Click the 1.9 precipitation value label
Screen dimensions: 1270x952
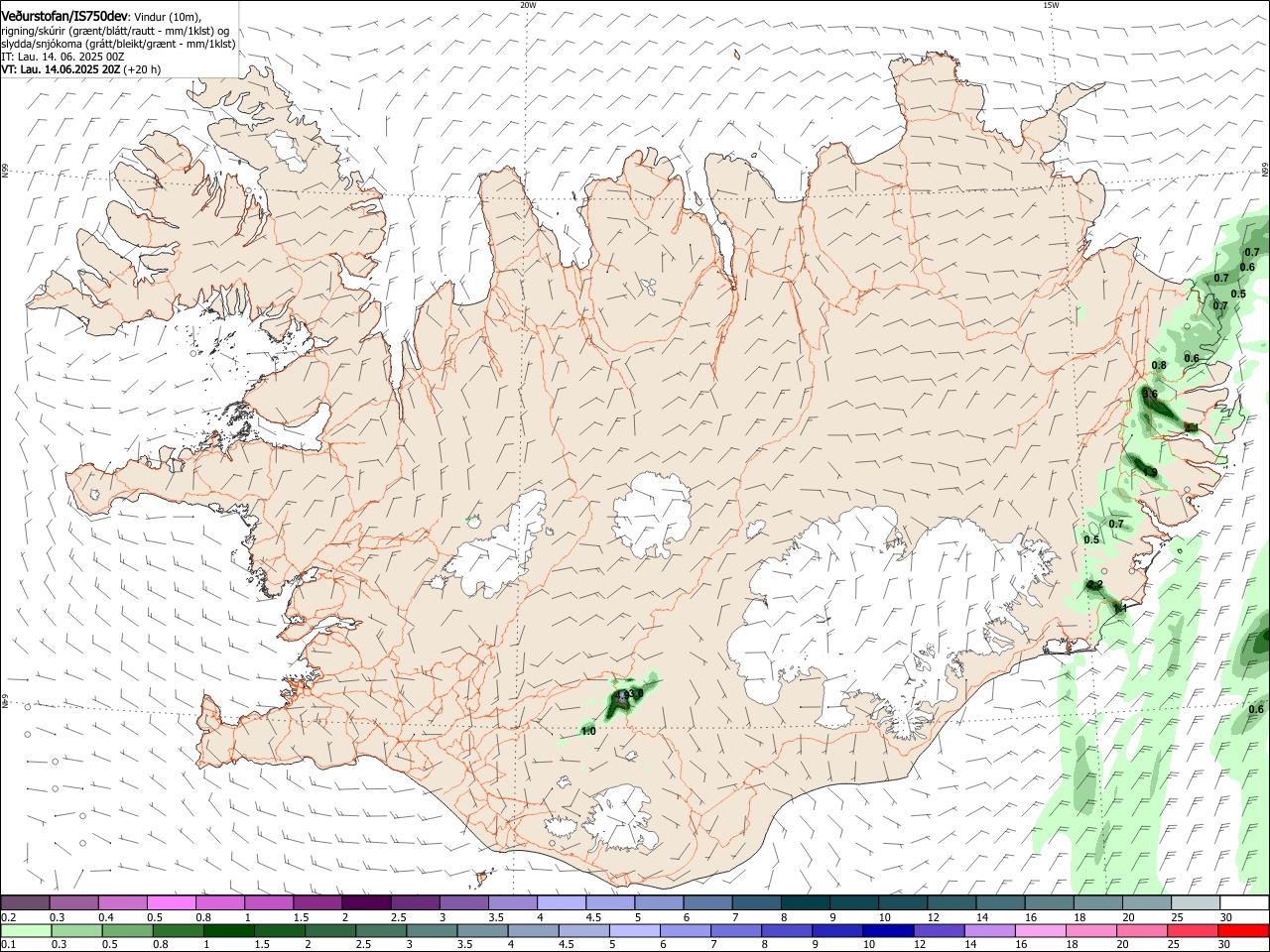click(x=1150, y=471)
